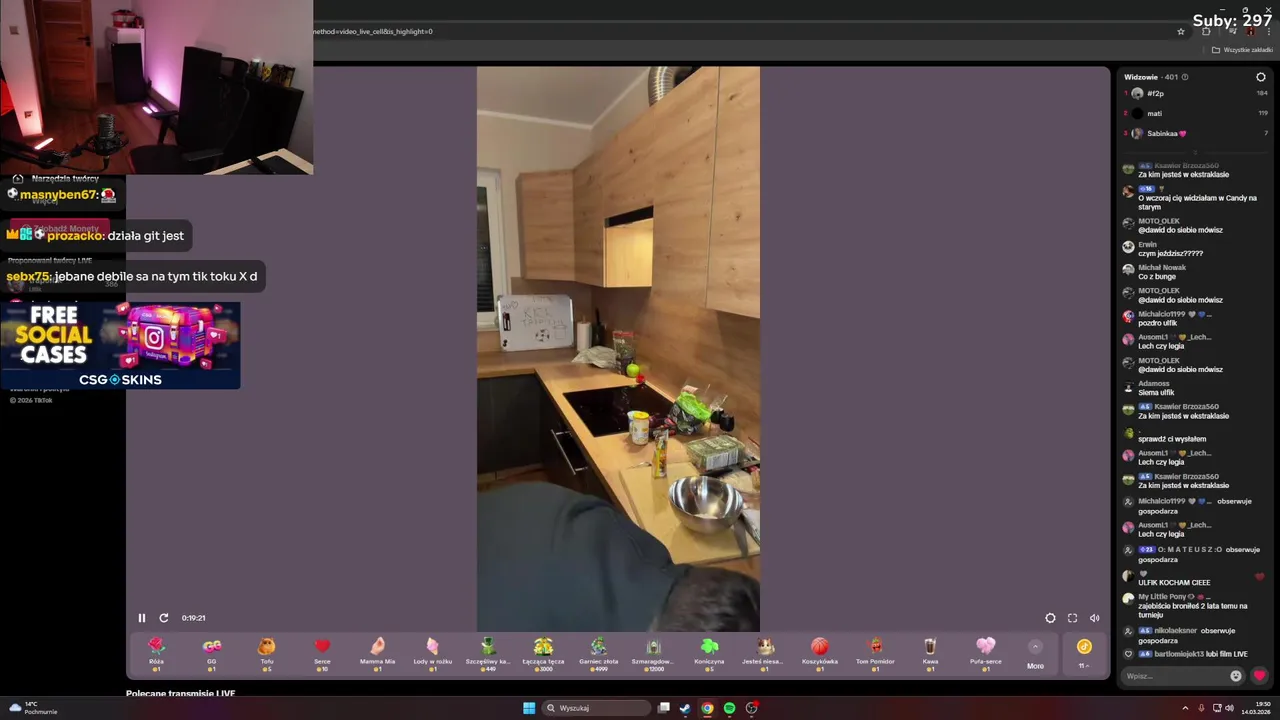Send the Tofu gift
Image resolution: width=1280 pixels, height=720 pixels.
pos(267,654)
